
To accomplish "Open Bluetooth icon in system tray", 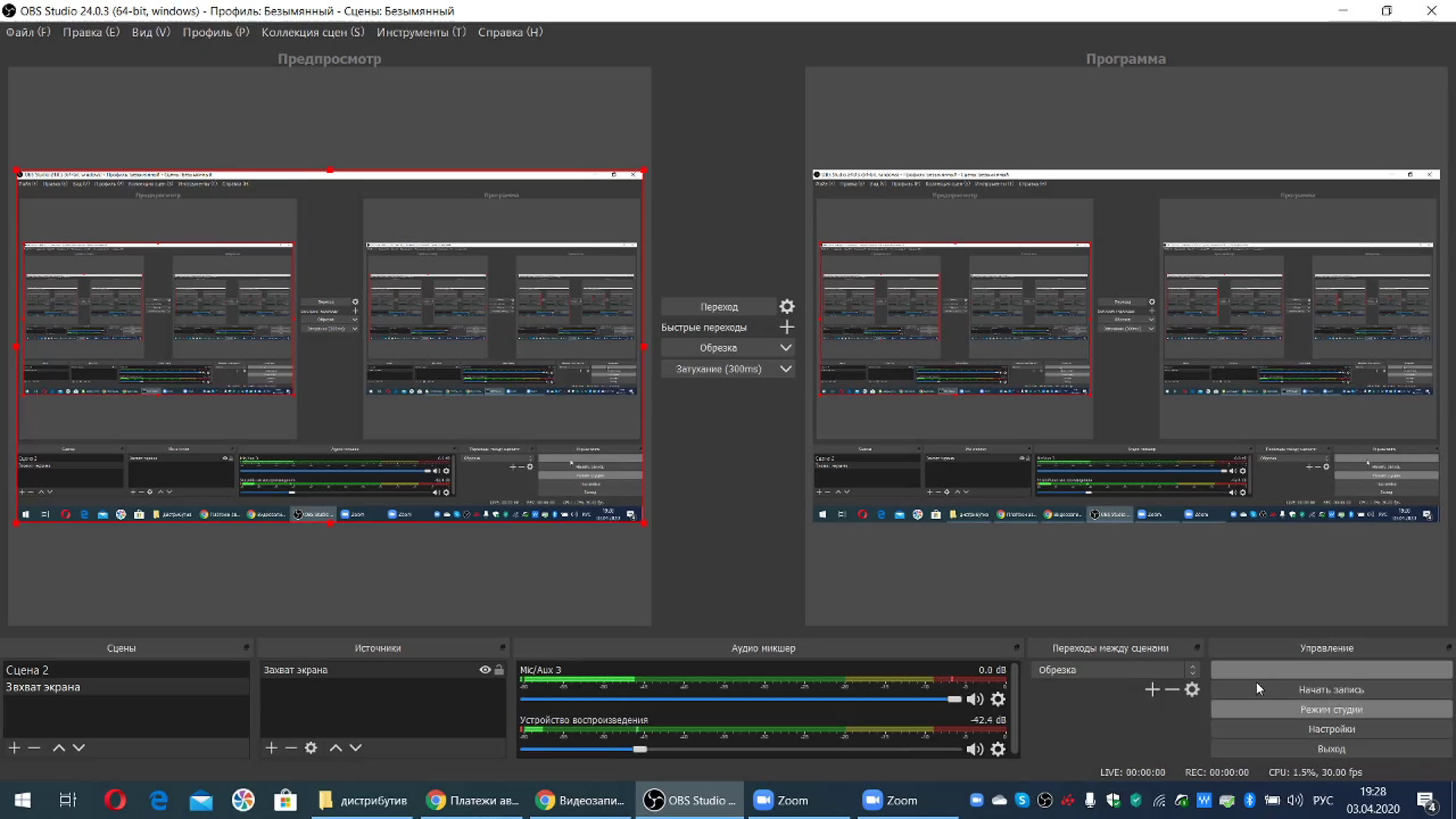I will (x=1249, y=800).
